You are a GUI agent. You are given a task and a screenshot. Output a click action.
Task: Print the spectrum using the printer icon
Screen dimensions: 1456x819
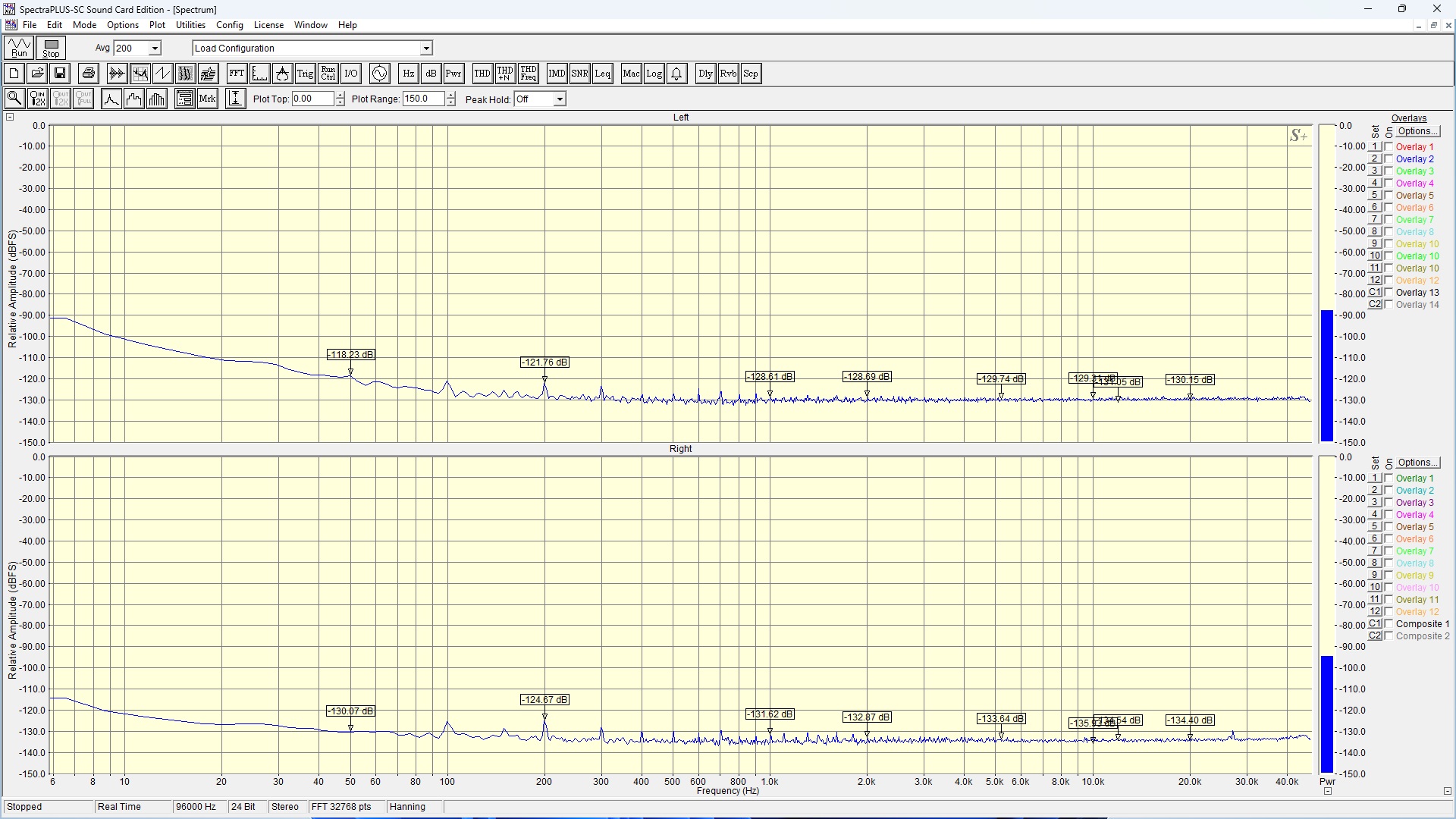pyautogui.click(x=89, y=74)
